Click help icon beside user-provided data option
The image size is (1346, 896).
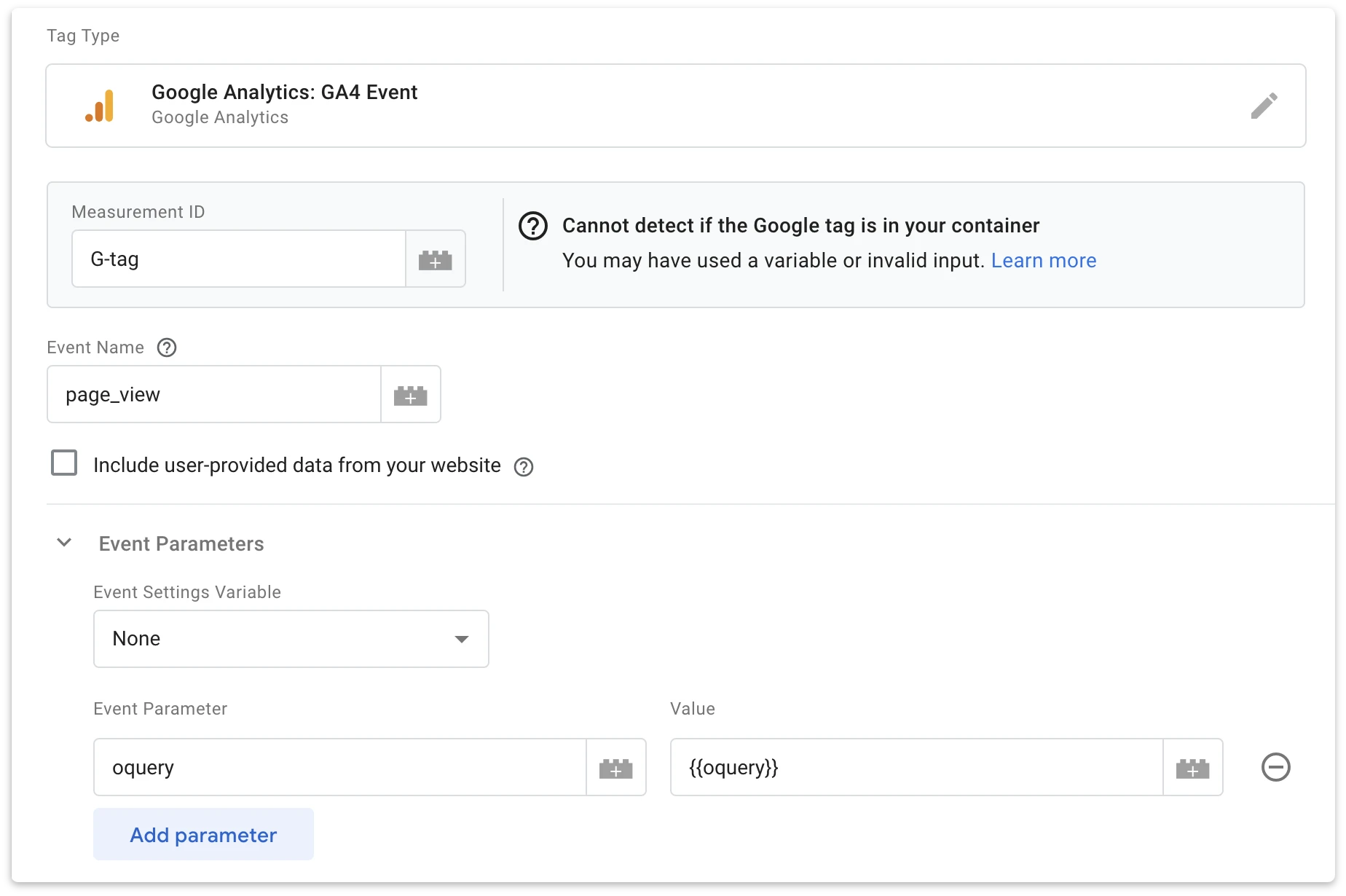coord(524,467)
